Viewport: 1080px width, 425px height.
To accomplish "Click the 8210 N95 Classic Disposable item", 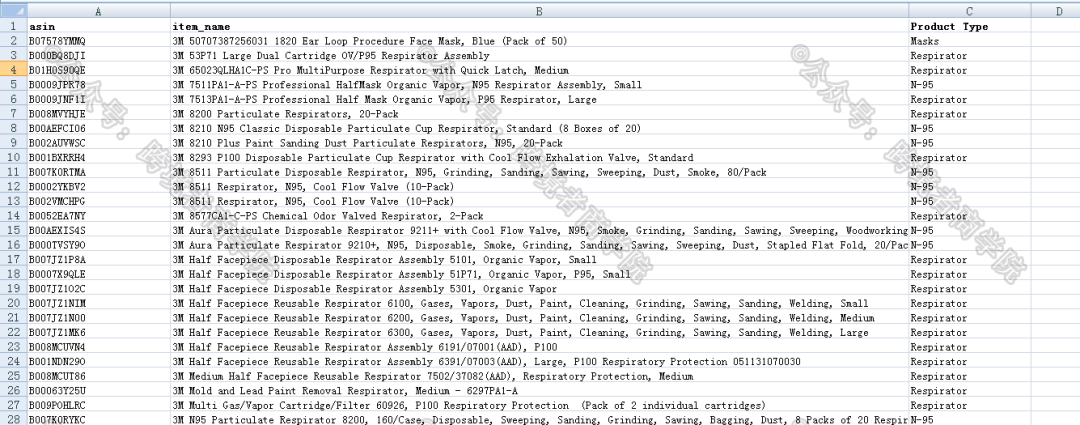I will coord(539,128).
